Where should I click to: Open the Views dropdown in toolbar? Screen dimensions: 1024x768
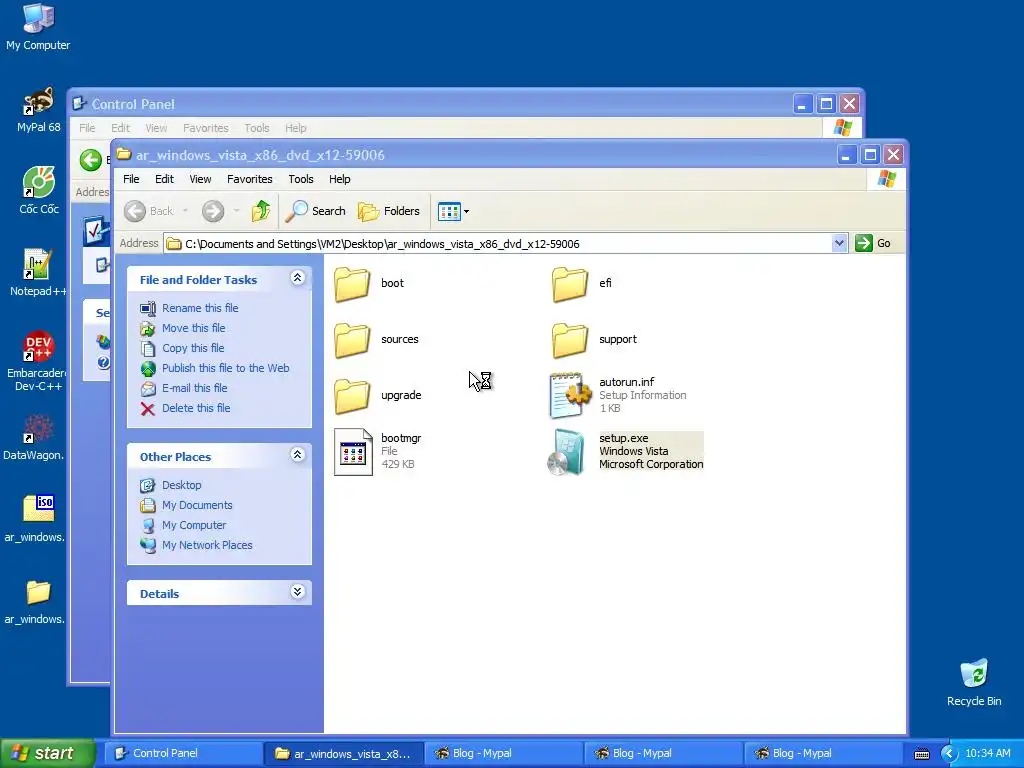pos(453,211)
